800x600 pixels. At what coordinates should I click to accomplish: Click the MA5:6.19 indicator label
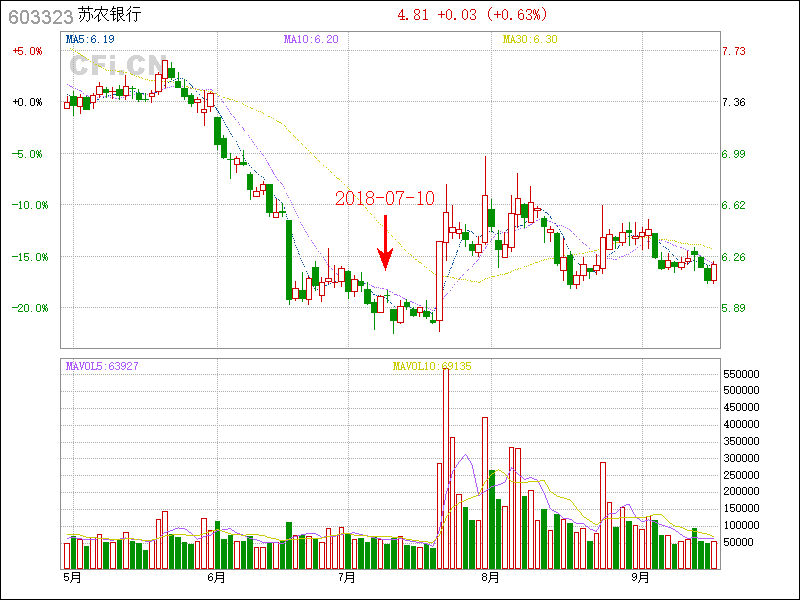pos(90,39)
